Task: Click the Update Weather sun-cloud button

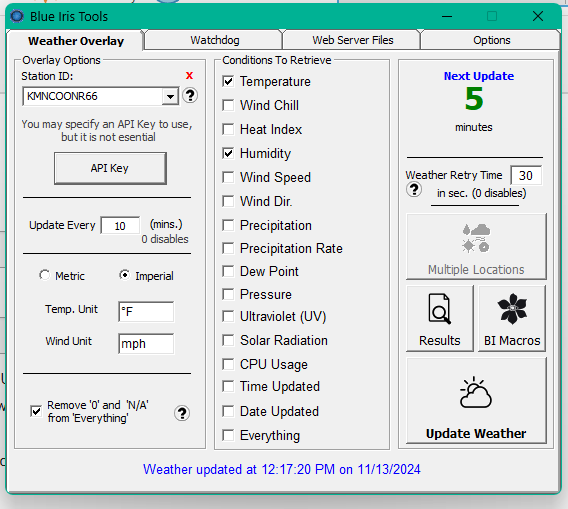Action: [476, 400]
